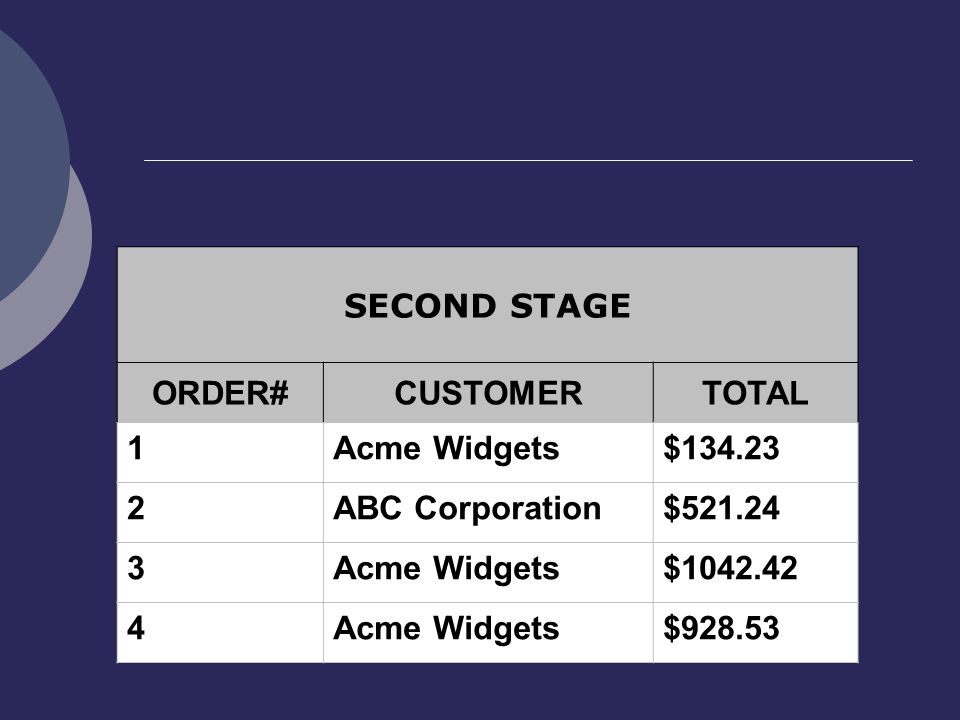The width and height of the screenshot is (960, 720).
Task: Click order number 2 cell
Action: click(x=220, y=512)
